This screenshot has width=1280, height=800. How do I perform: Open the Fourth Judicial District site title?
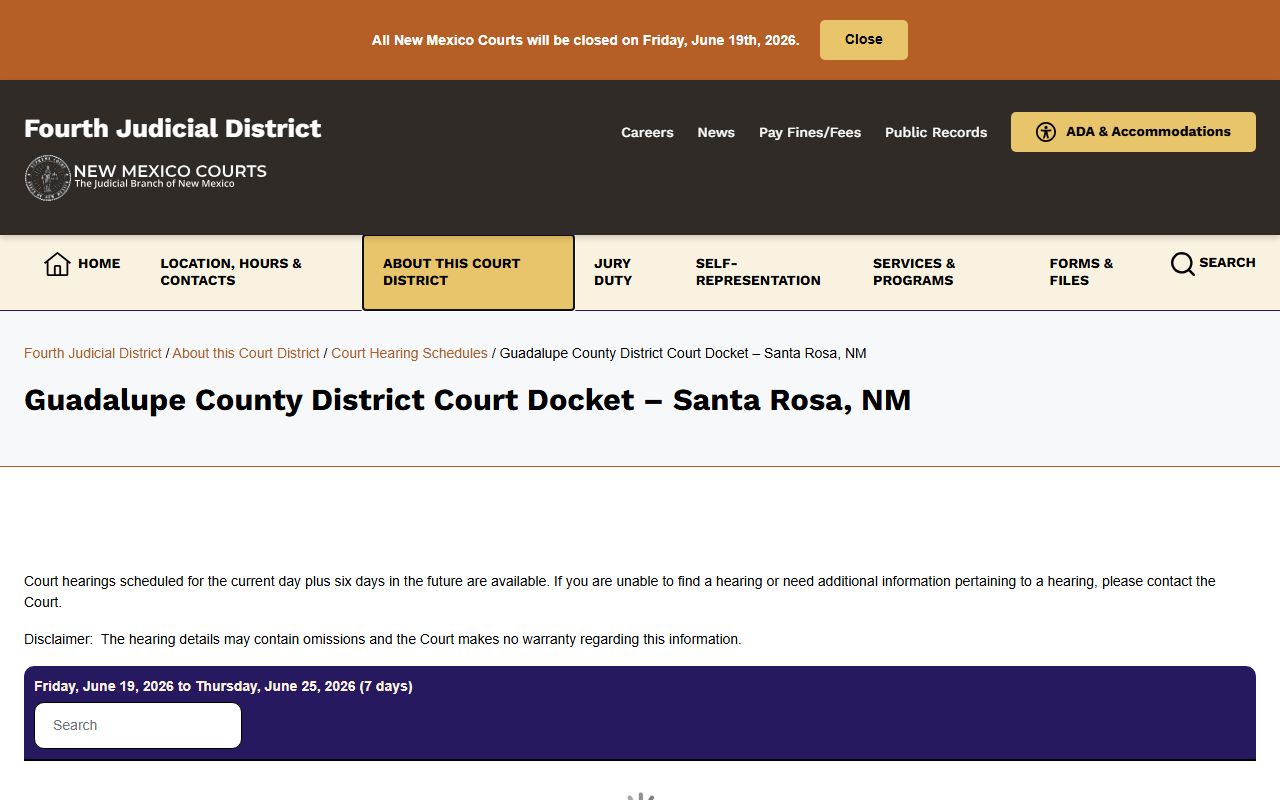pyautogui.click(x=173, y=128)
